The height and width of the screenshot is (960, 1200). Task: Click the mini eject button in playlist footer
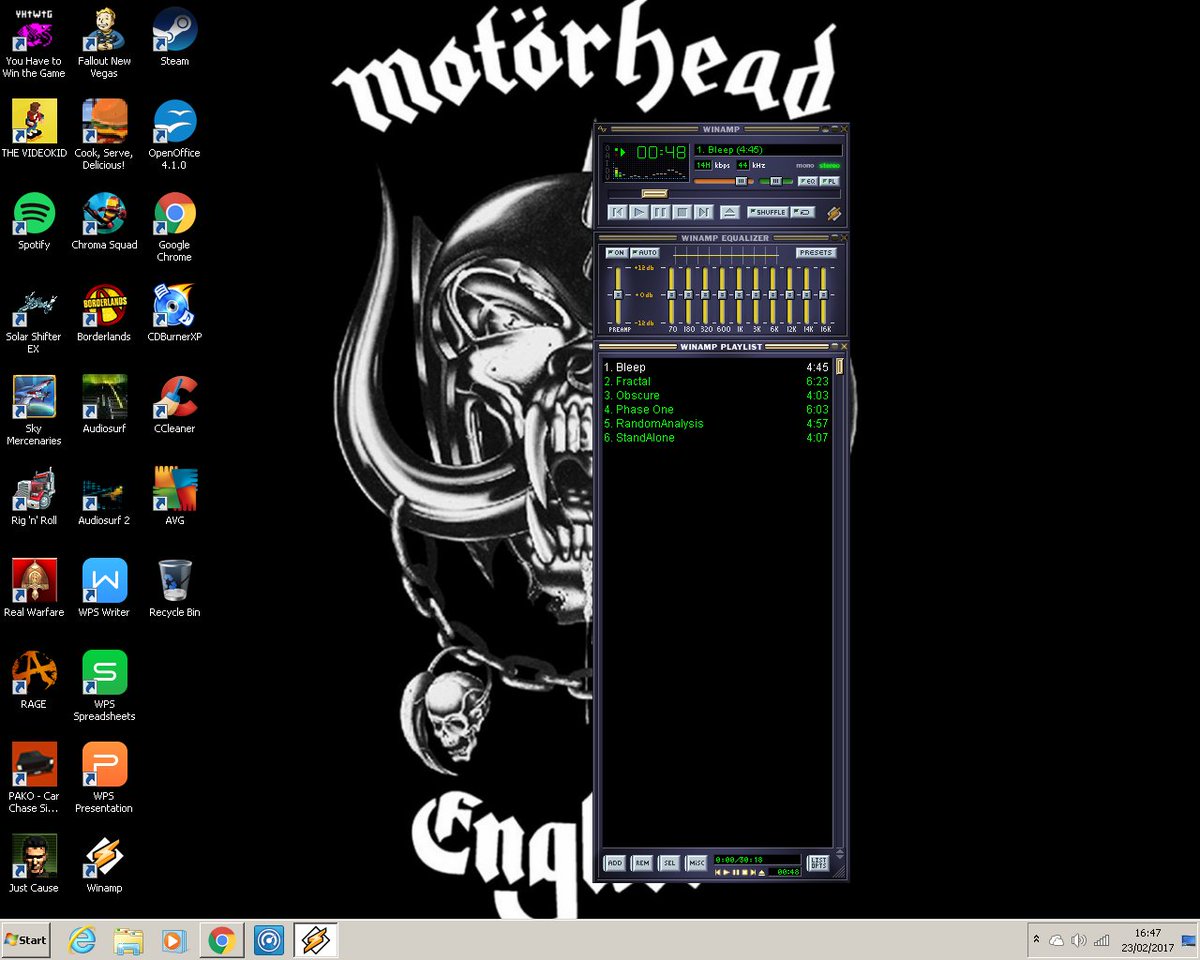[x=761, y=872]
